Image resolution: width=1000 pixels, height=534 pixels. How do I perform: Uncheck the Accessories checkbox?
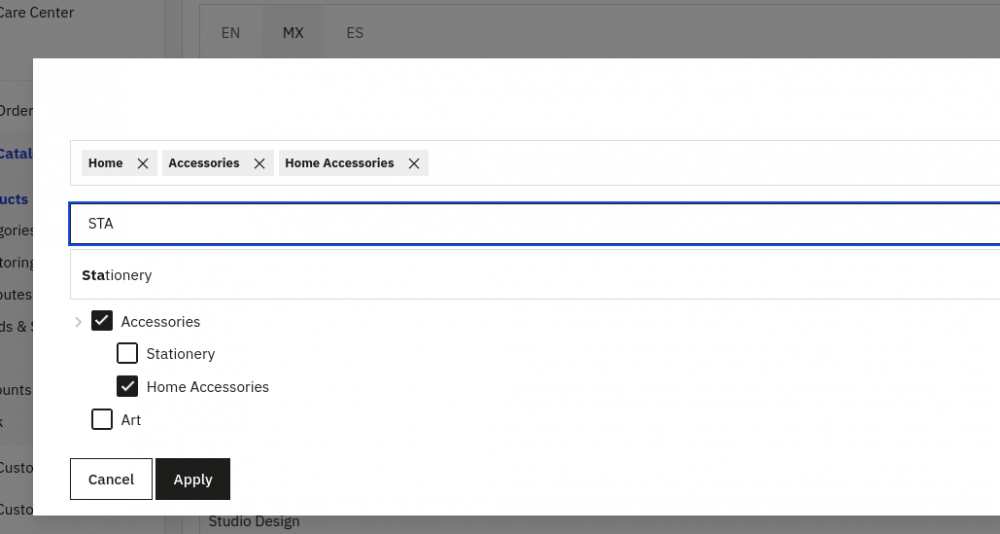point(102,321)
